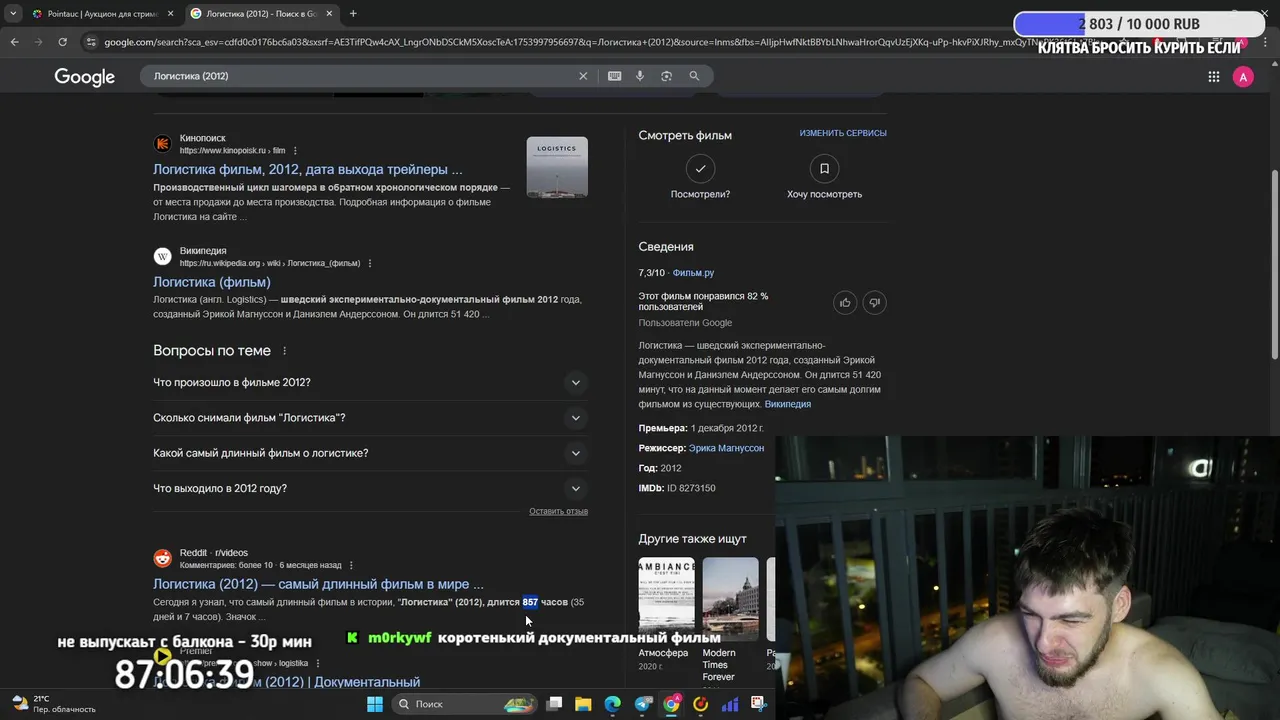Open Reddit result самый длинный фильм в мире
Screen dimensions: 1280x720
coord(318,584)
